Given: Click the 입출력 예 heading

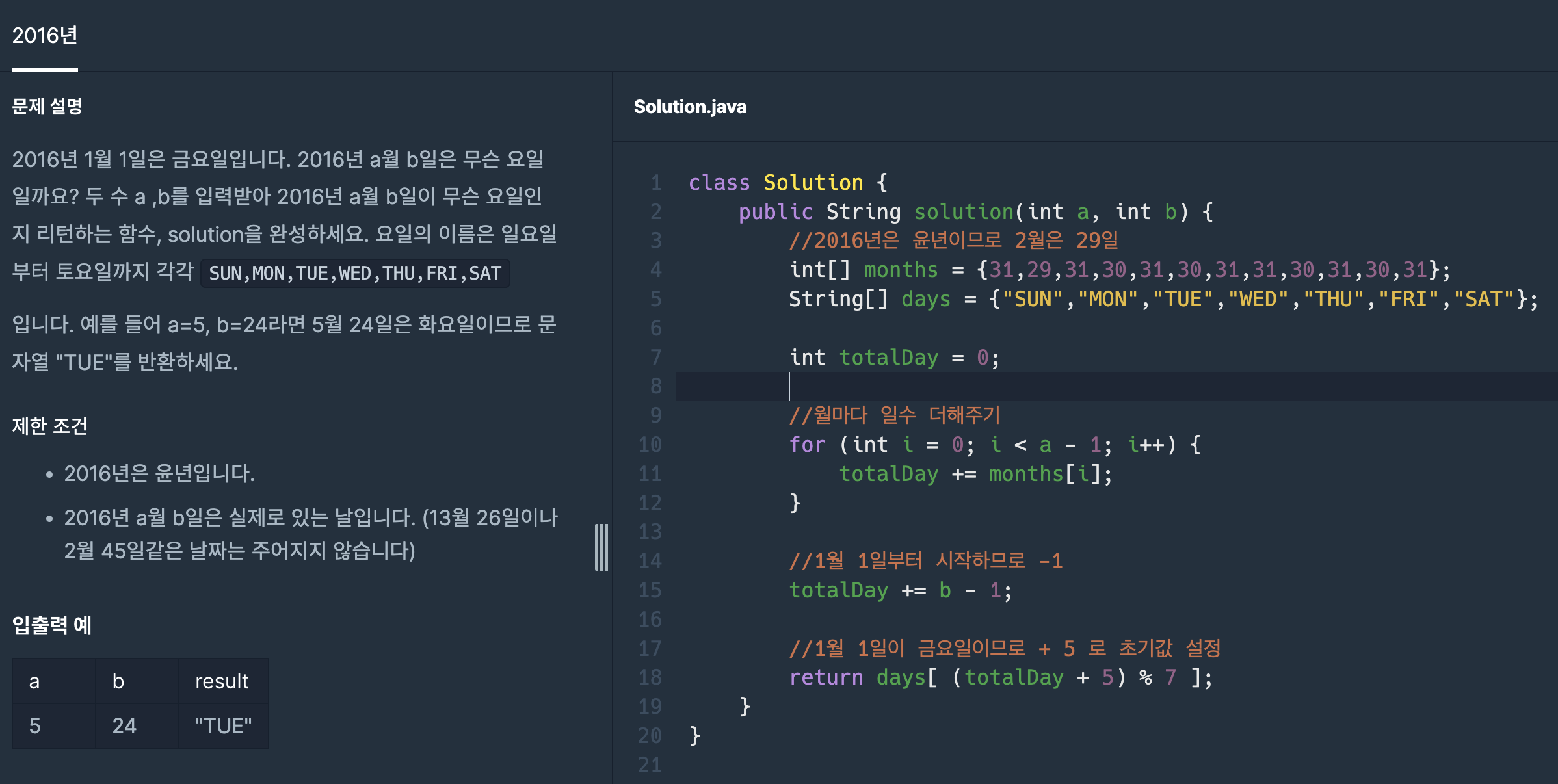Looking at the screenshot, I should [x=52, y=625].
